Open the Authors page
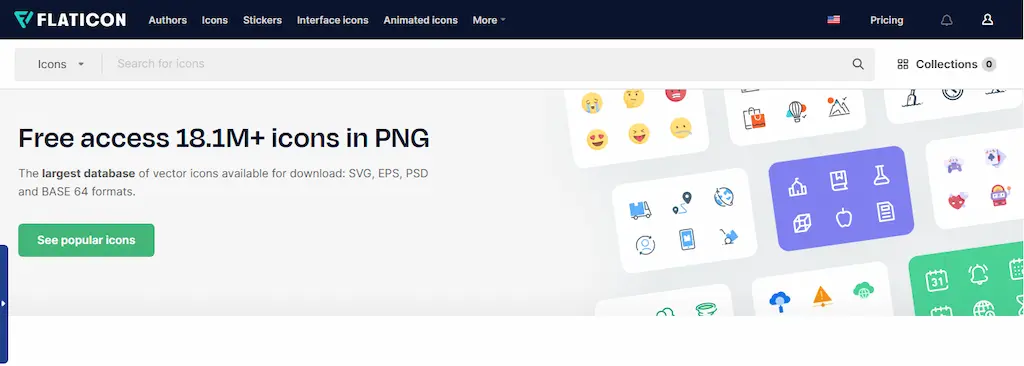 [x=167, y=20]
